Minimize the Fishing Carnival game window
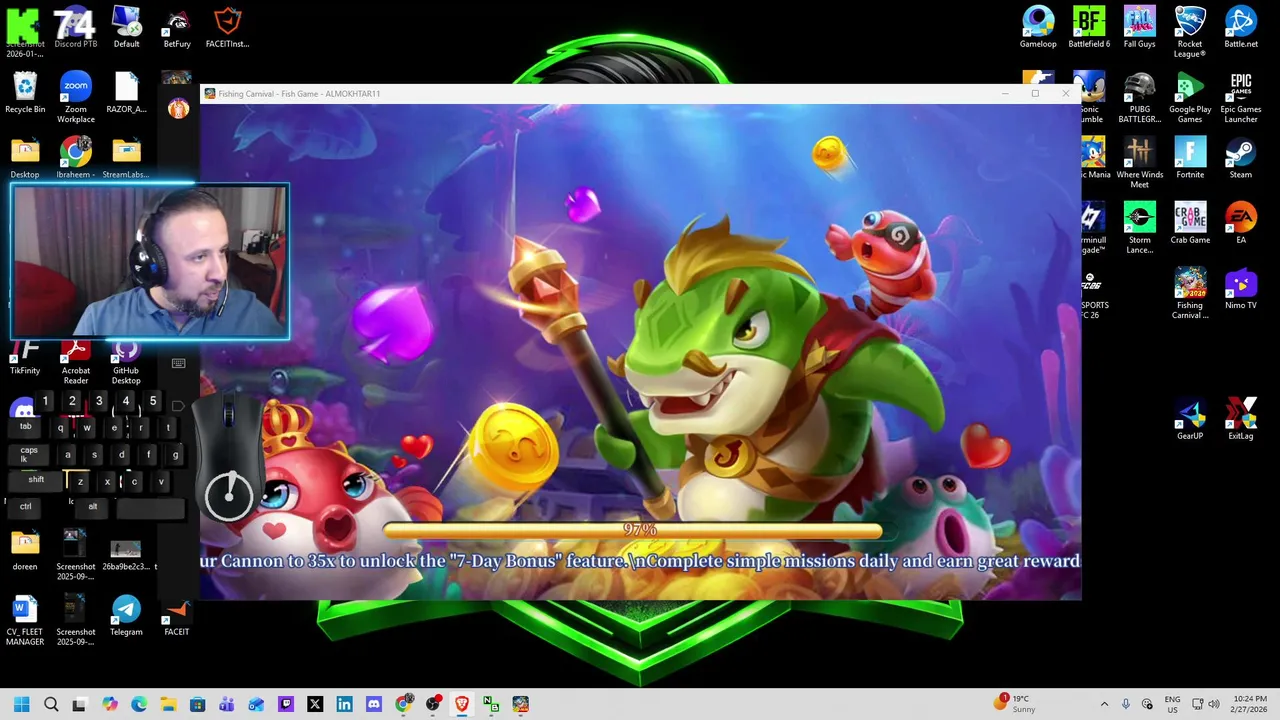 pyautogui.click(x=1005, y=94)
